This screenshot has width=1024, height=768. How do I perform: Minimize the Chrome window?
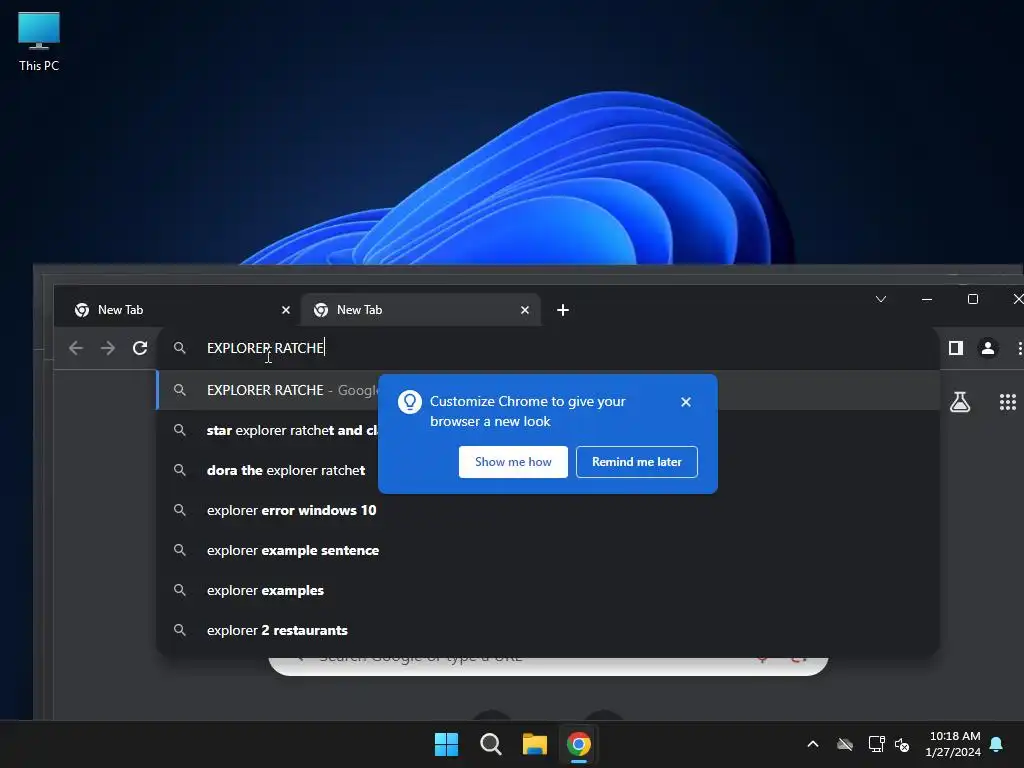(927, 299)
